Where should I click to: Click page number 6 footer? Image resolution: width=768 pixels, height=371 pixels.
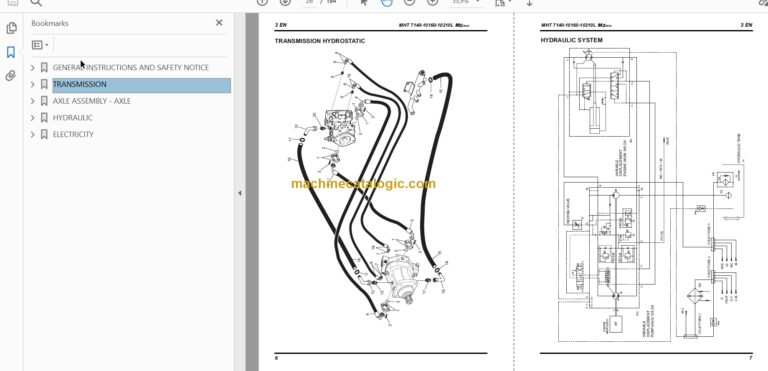click(x=276, y=358)
